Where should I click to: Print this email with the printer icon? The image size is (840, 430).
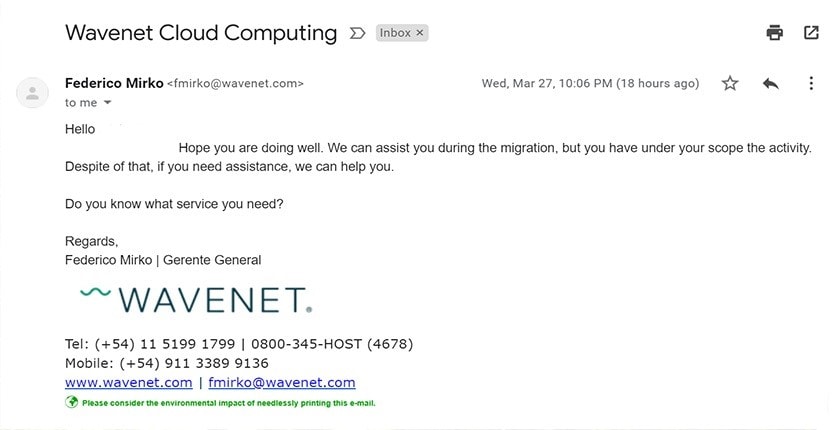775,33
